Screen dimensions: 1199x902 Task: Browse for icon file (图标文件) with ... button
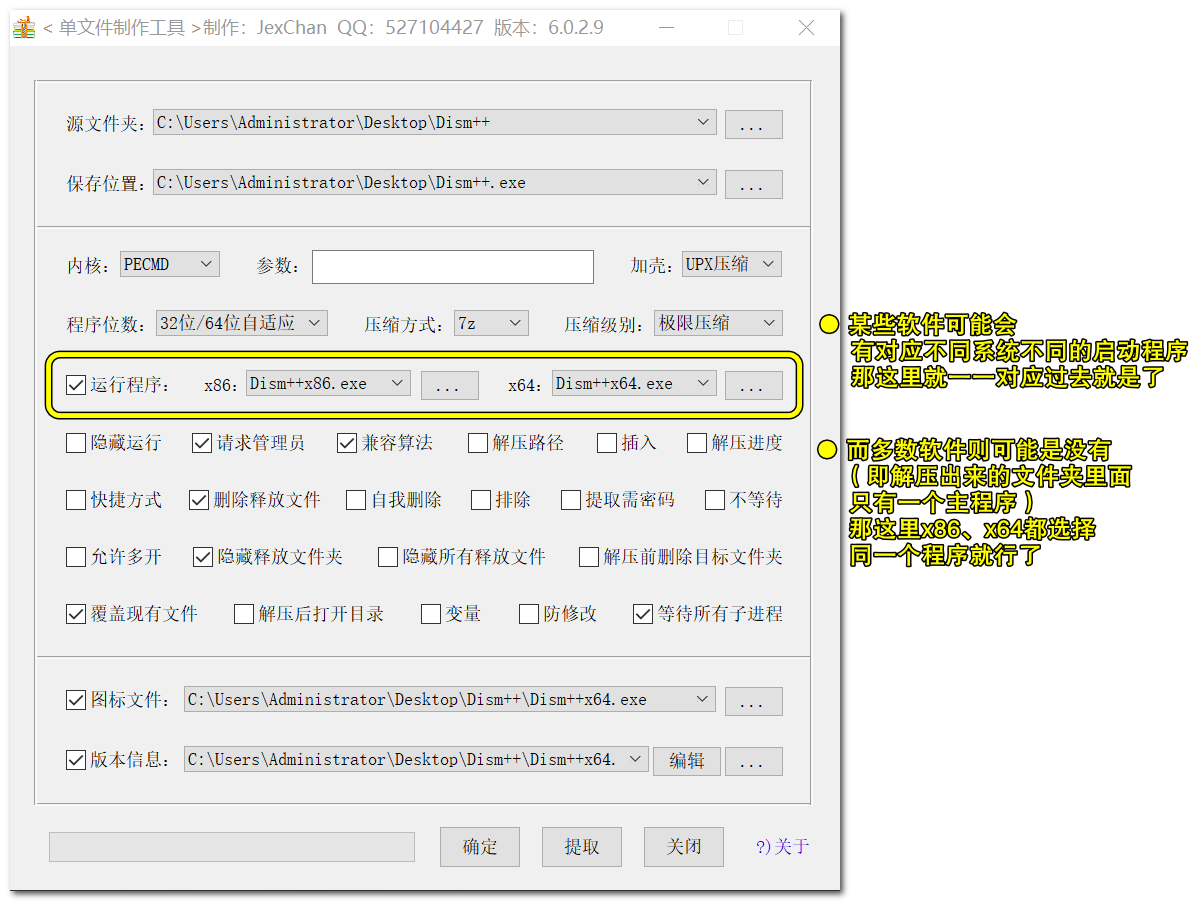(753, 701)
